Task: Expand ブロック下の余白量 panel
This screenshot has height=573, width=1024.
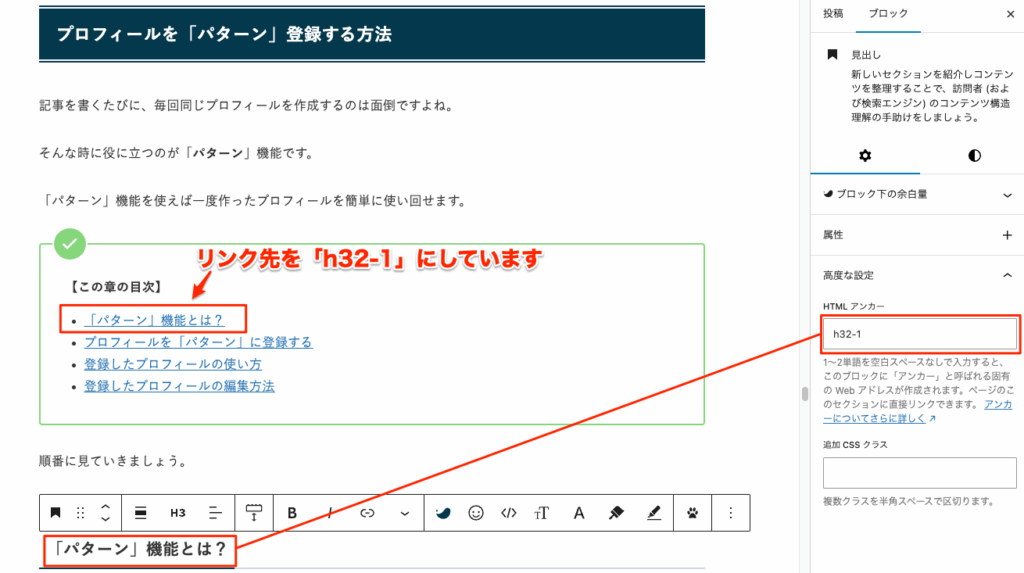Action: 918,194
